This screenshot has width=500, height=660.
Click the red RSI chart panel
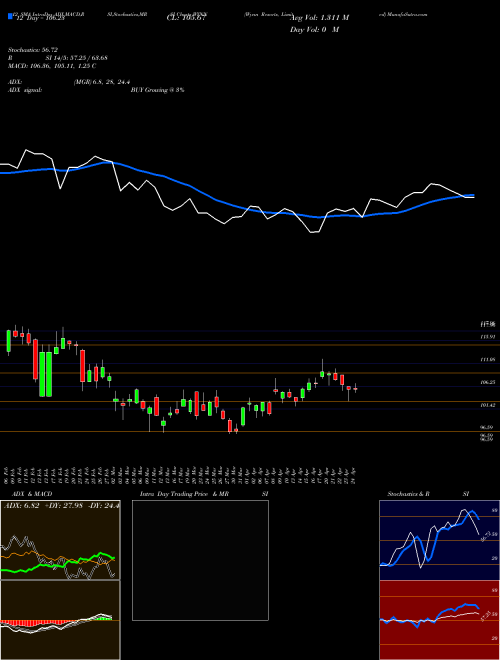point(439,620)
